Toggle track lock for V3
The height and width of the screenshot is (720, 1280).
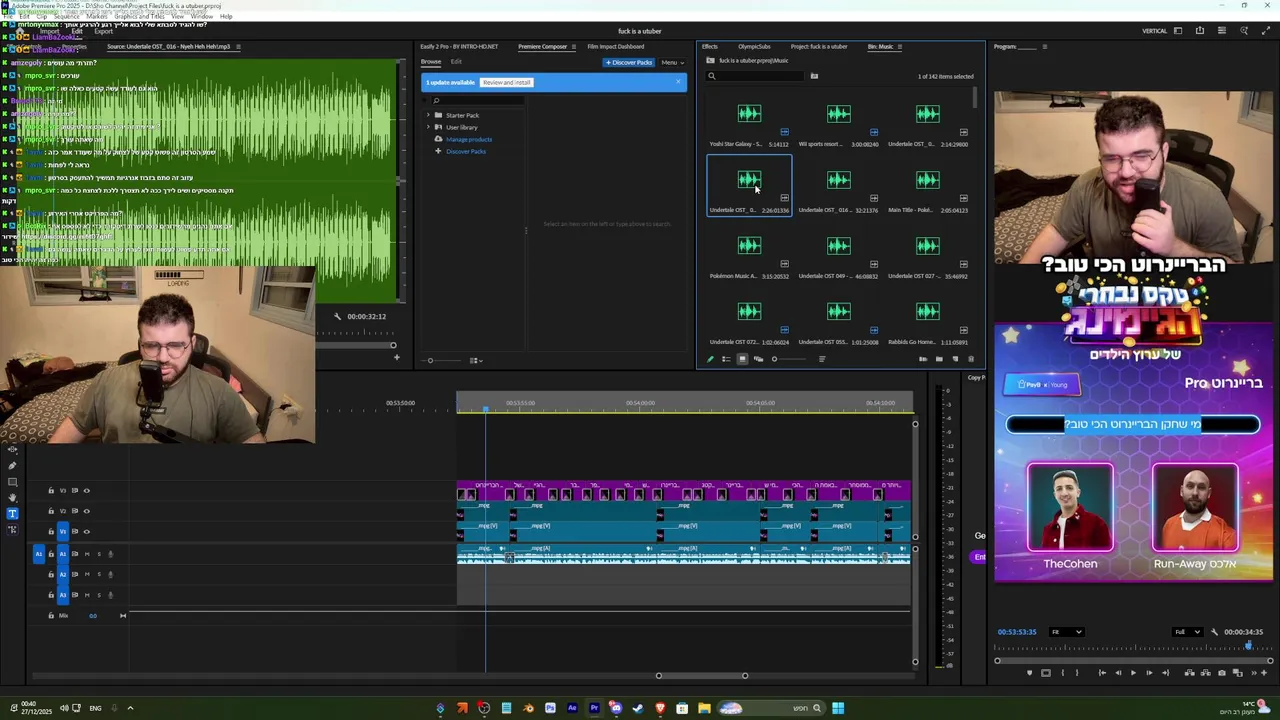point(51,491)
